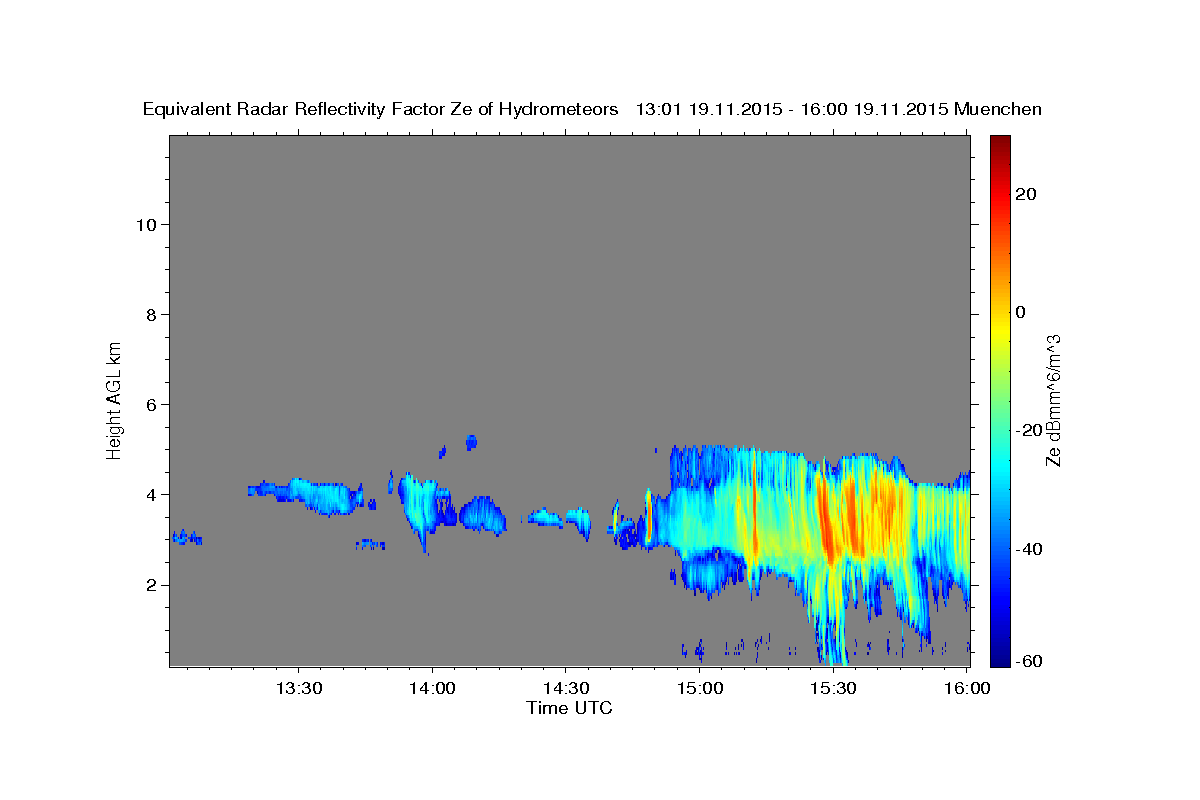Click the colorbar label 'Ze dBmm^6/m^3'

1053,400
